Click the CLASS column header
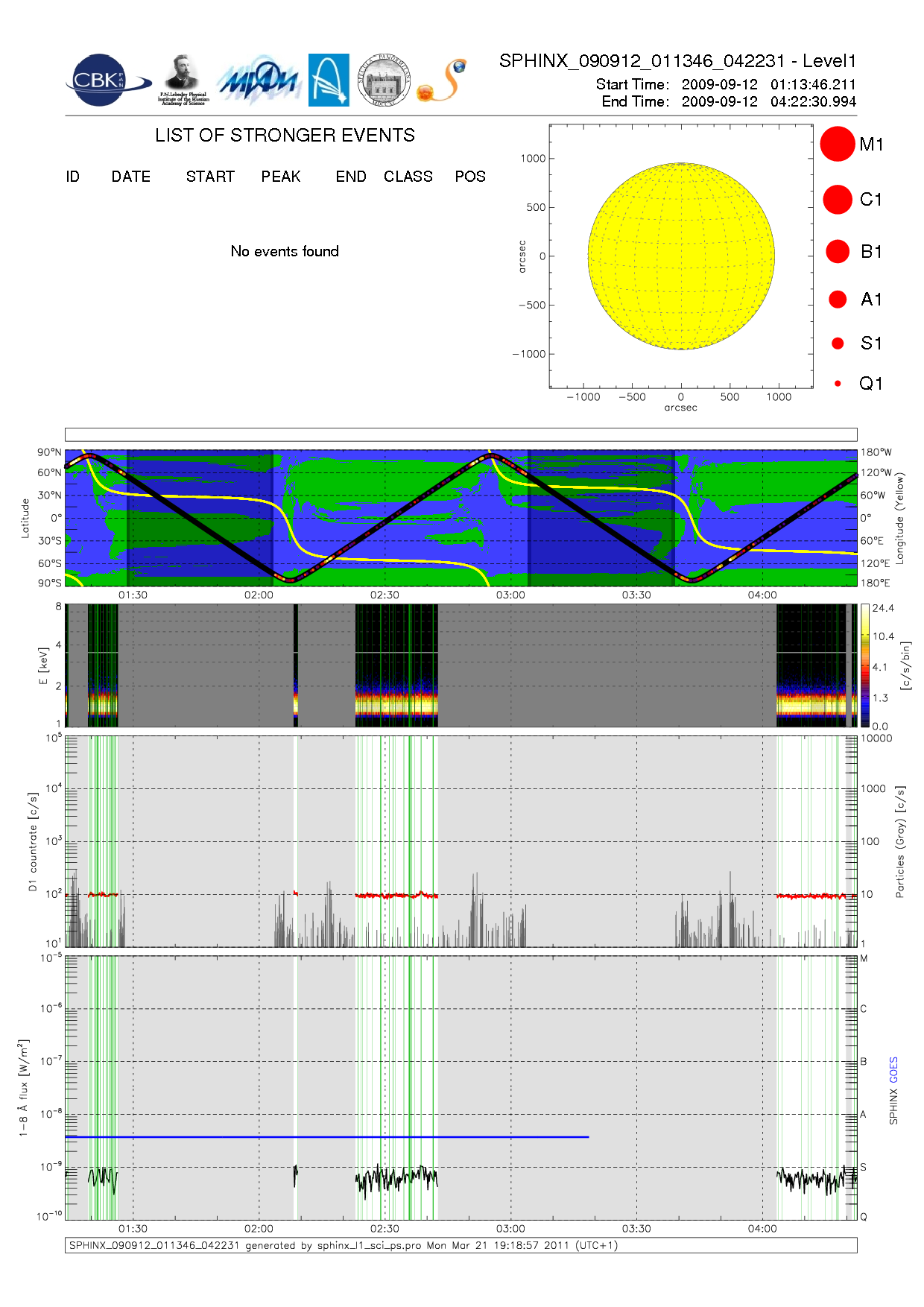This screenshot has height=1307, width=924. pos(408,177)
